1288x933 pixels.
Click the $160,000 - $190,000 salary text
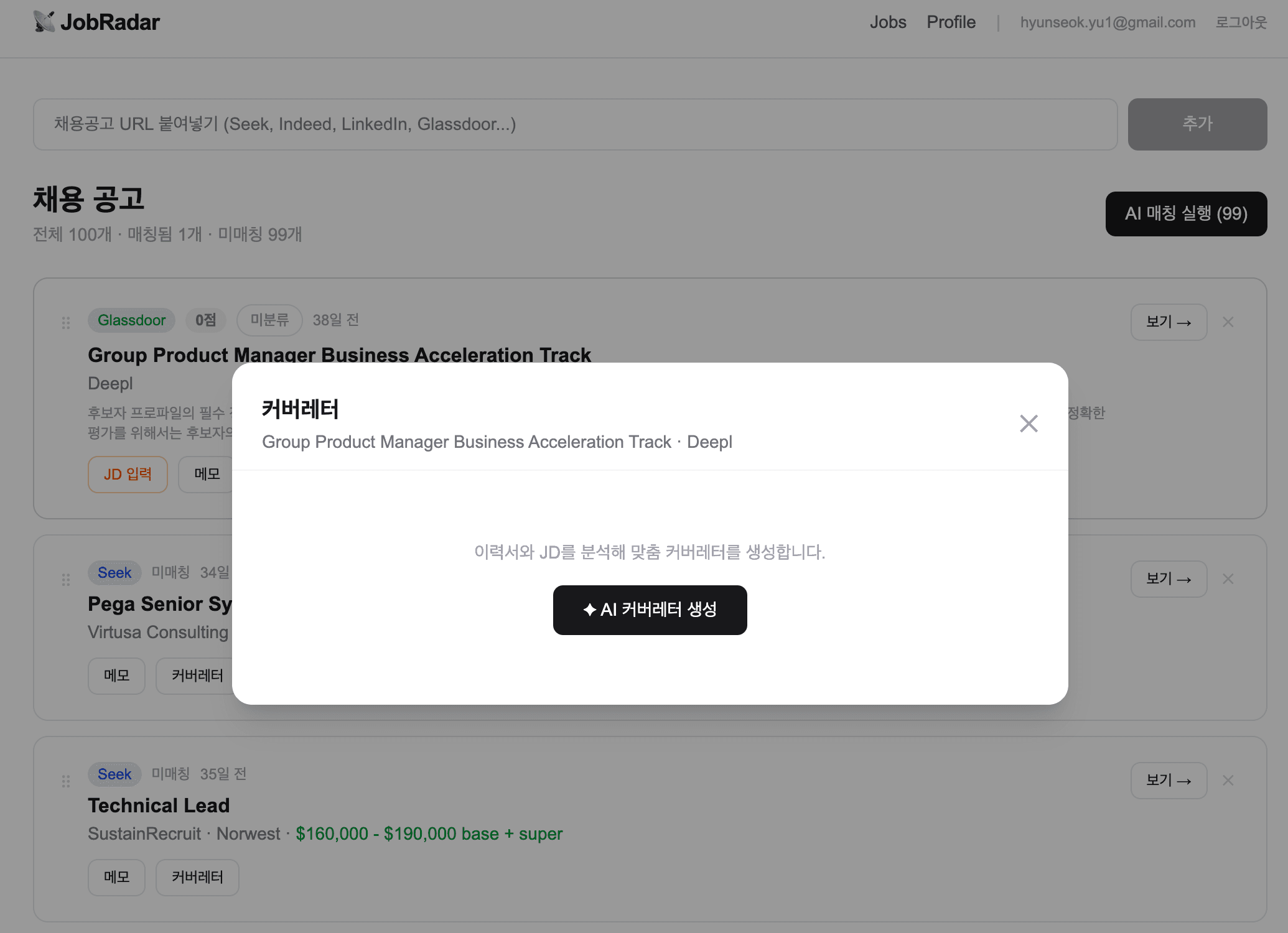pyautogui.click(x=429, y=833)
